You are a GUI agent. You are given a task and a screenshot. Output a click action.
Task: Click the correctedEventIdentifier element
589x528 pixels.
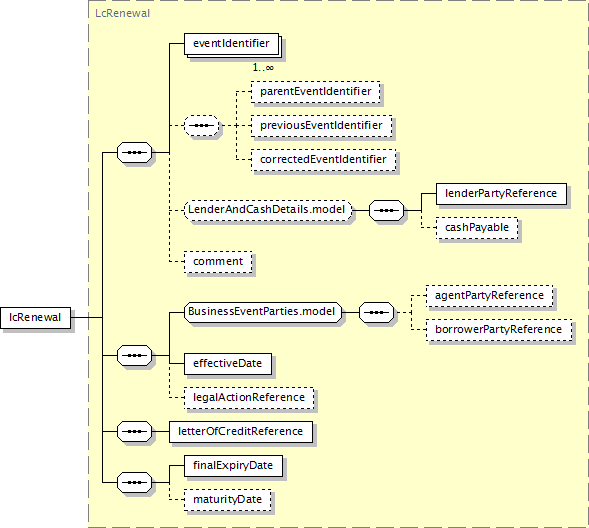323,160
